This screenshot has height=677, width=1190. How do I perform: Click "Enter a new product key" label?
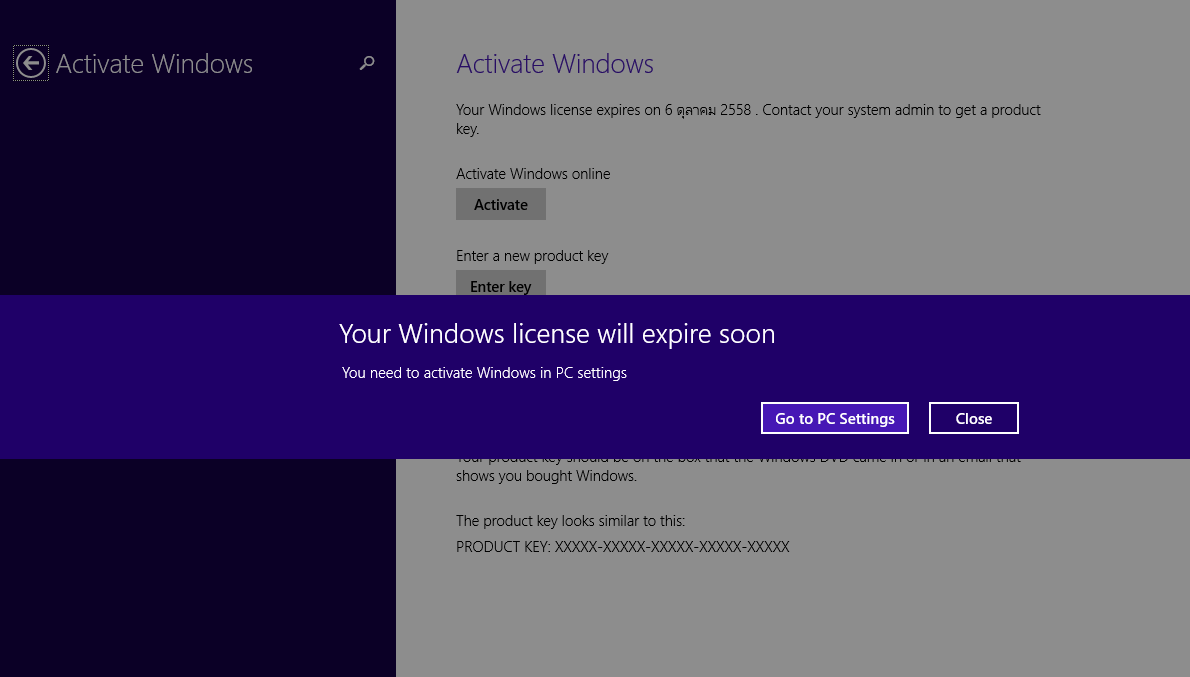(532, 256)
